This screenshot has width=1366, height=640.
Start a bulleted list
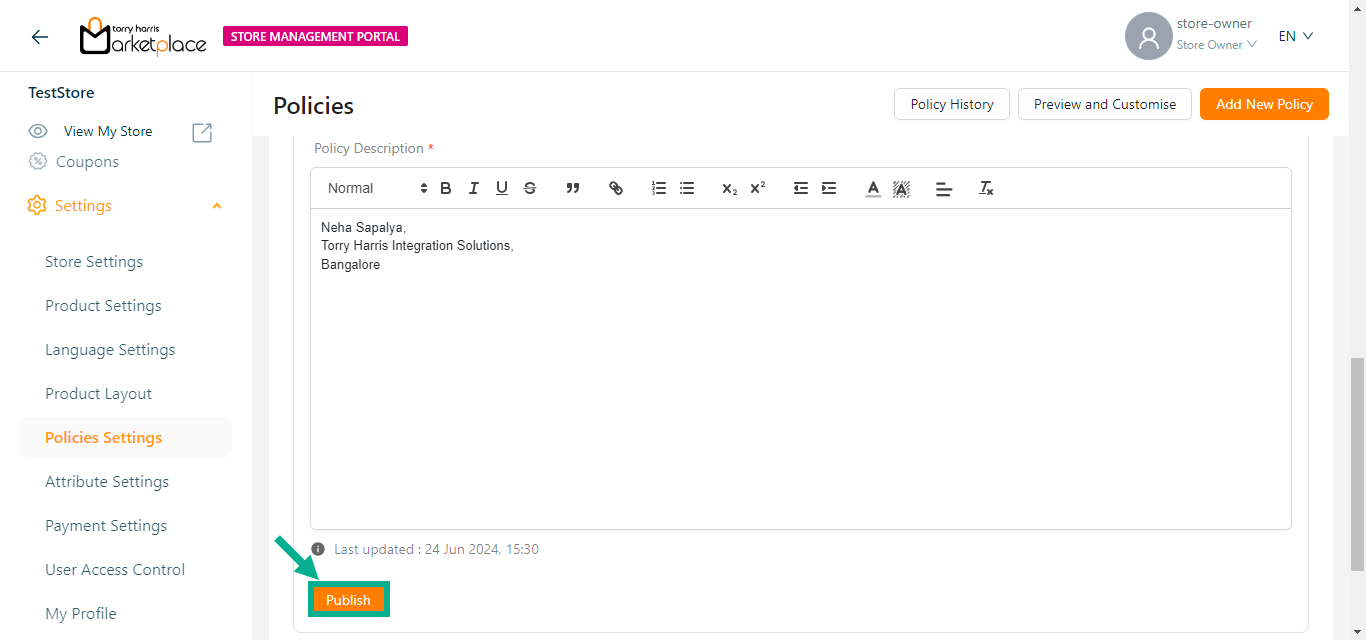point(687,188)
